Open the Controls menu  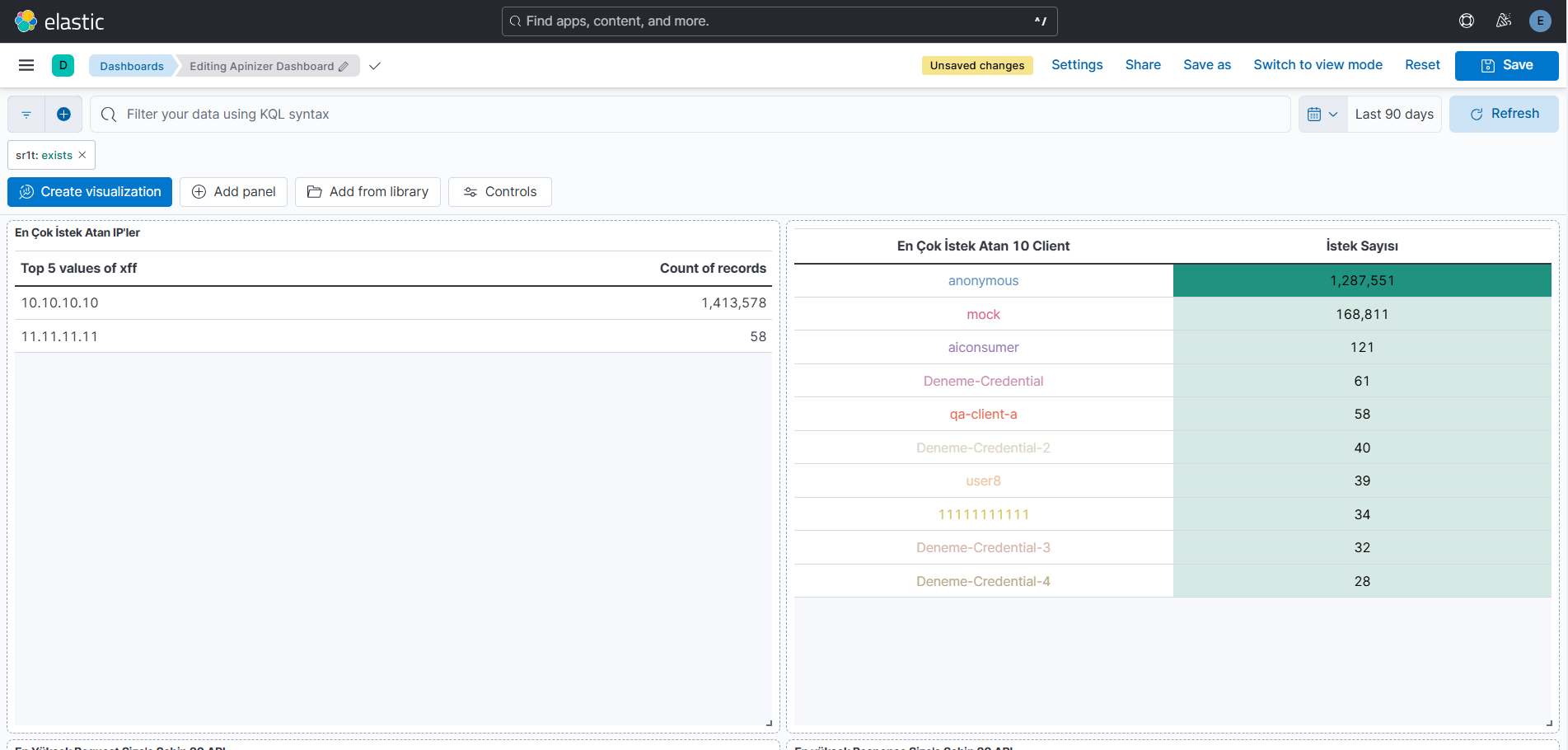pyautogui.click(x=500, y=192)
